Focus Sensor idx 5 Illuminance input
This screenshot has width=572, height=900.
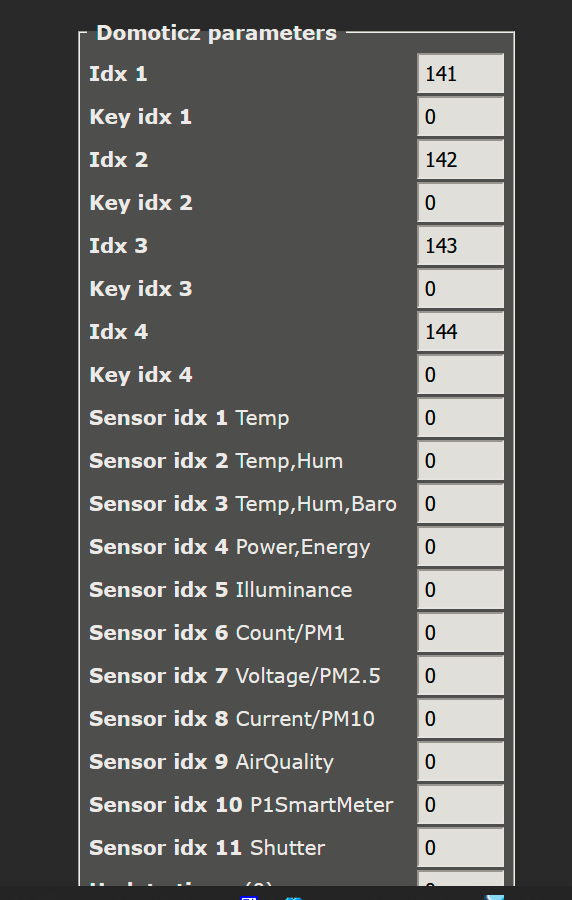pos(461,590)
